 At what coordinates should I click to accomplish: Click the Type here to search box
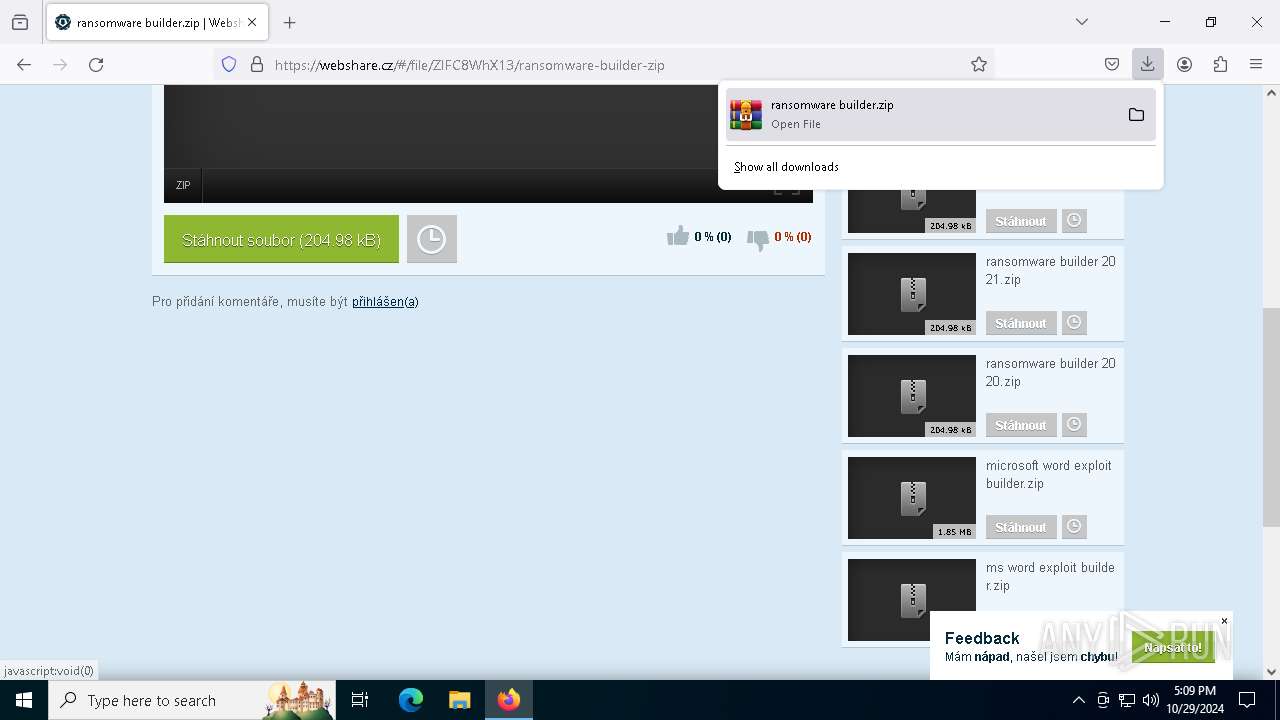190,700
